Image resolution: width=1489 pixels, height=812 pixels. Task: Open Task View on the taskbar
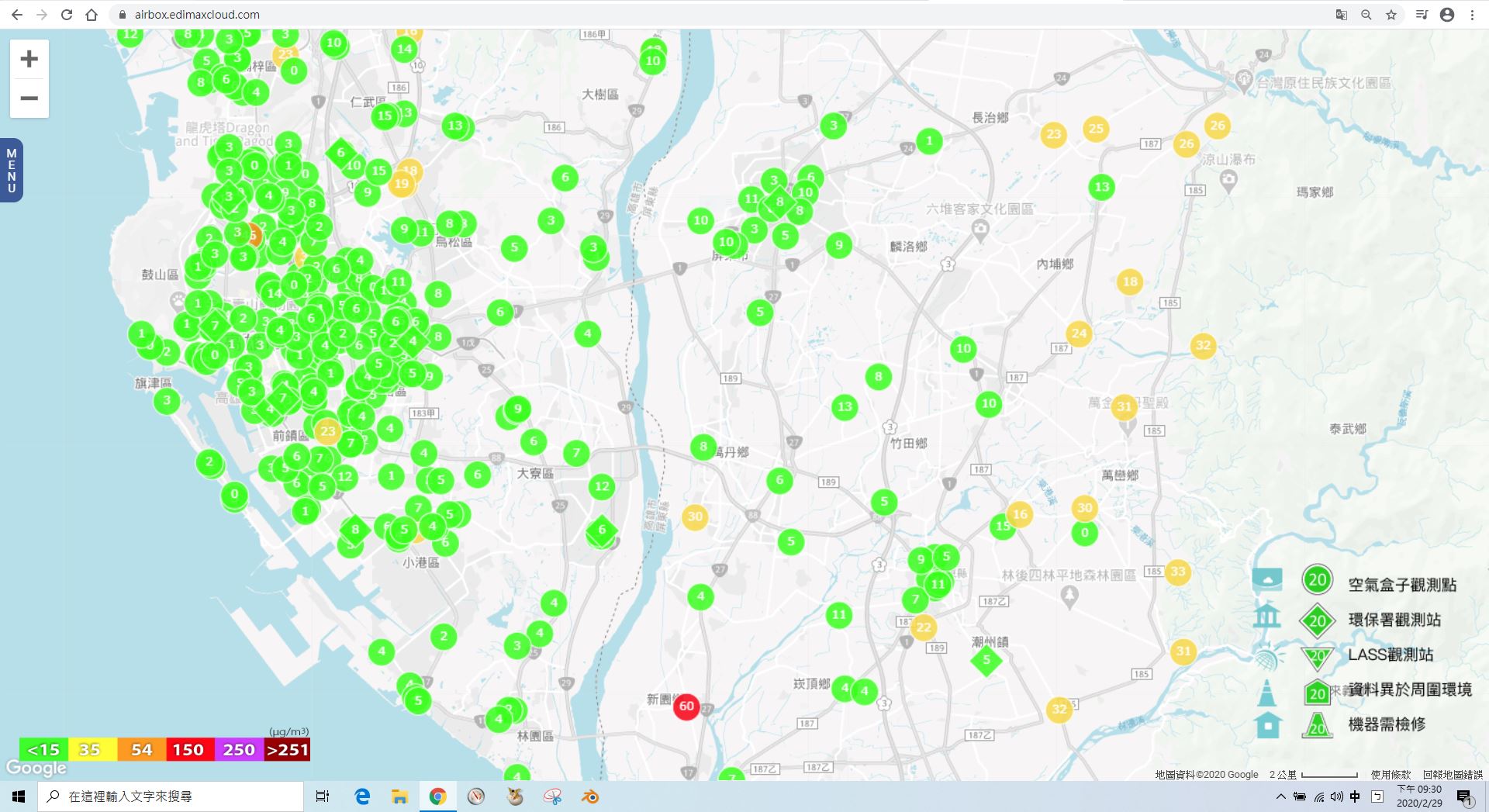323,796
